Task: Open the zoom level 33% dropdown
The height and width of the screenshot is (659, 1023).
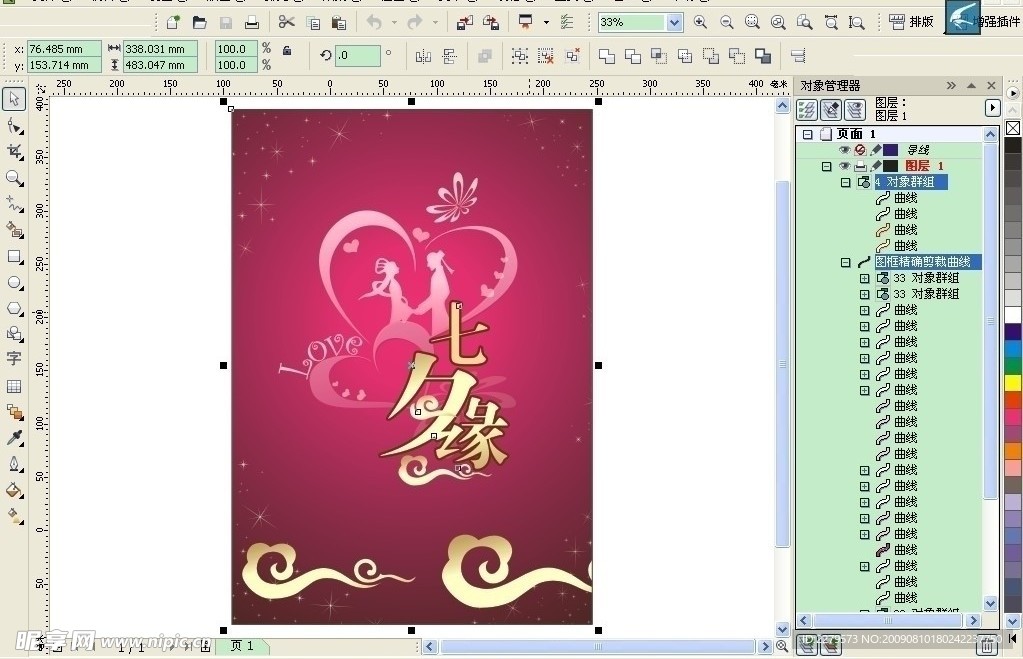Action: (x=673, y=22)
